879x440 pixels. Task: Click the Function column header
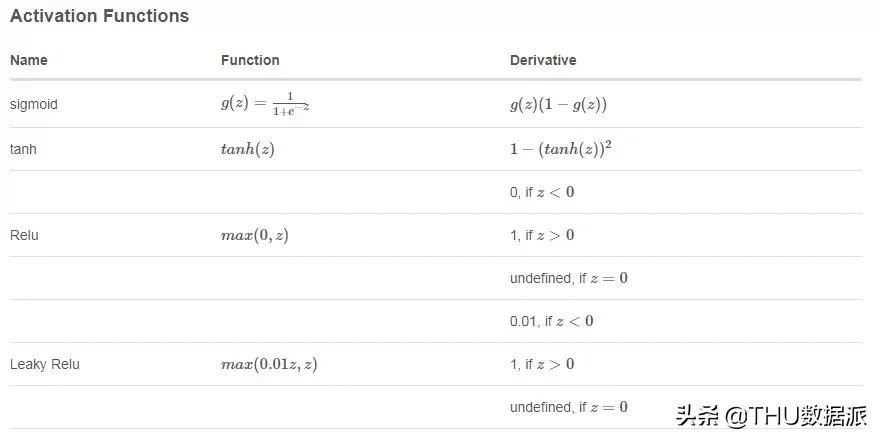[250, 60]
